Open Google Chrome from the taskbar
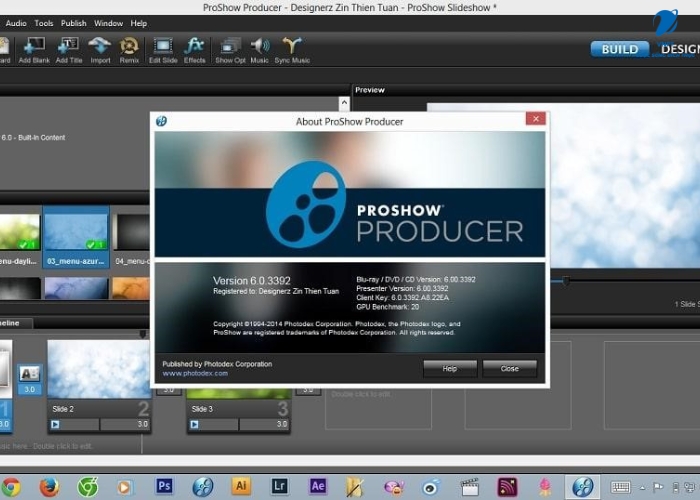700x500 pixels. [x=11, y=487]
